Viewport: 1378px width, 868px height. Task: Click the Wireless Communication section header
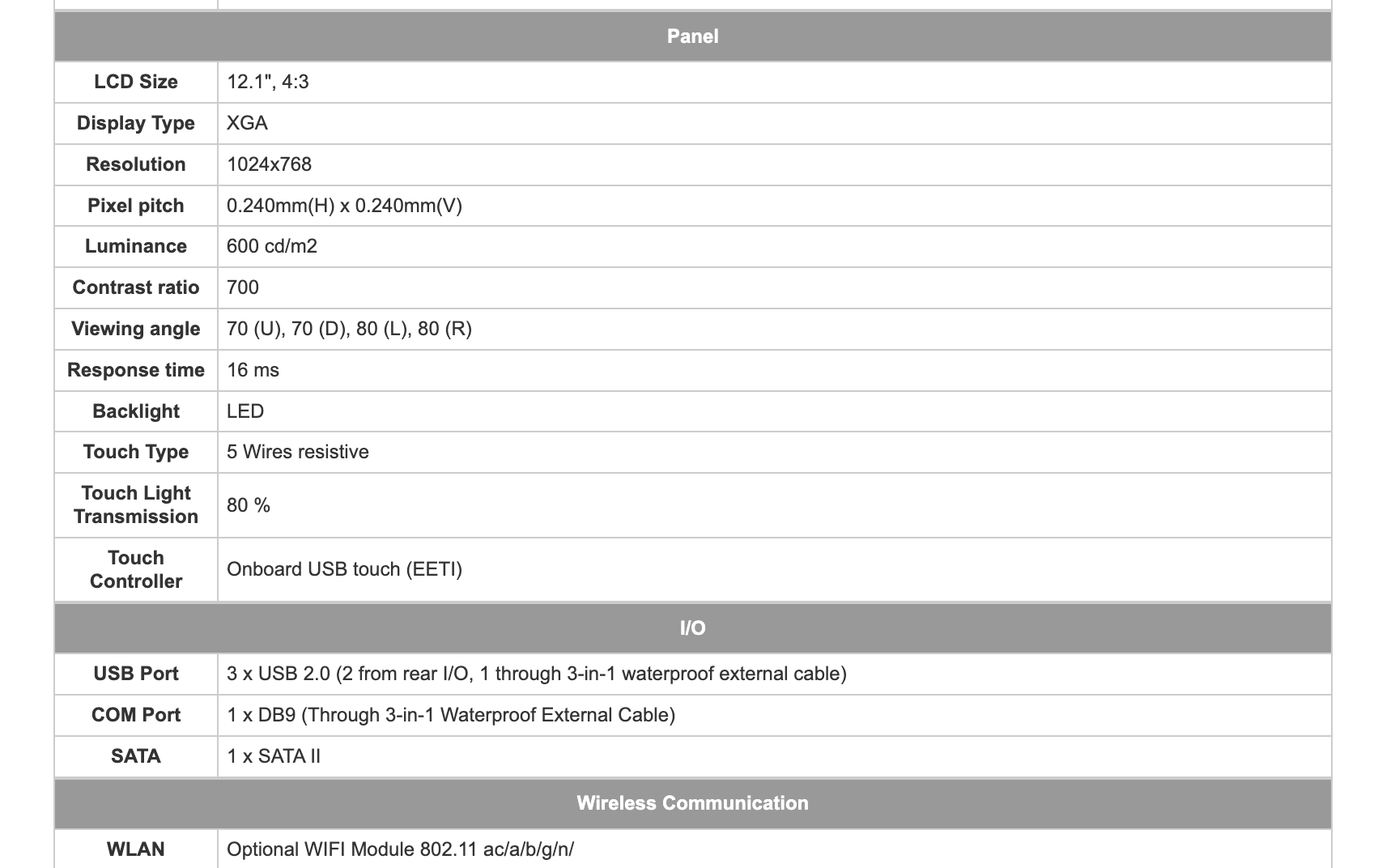[692, 803]
